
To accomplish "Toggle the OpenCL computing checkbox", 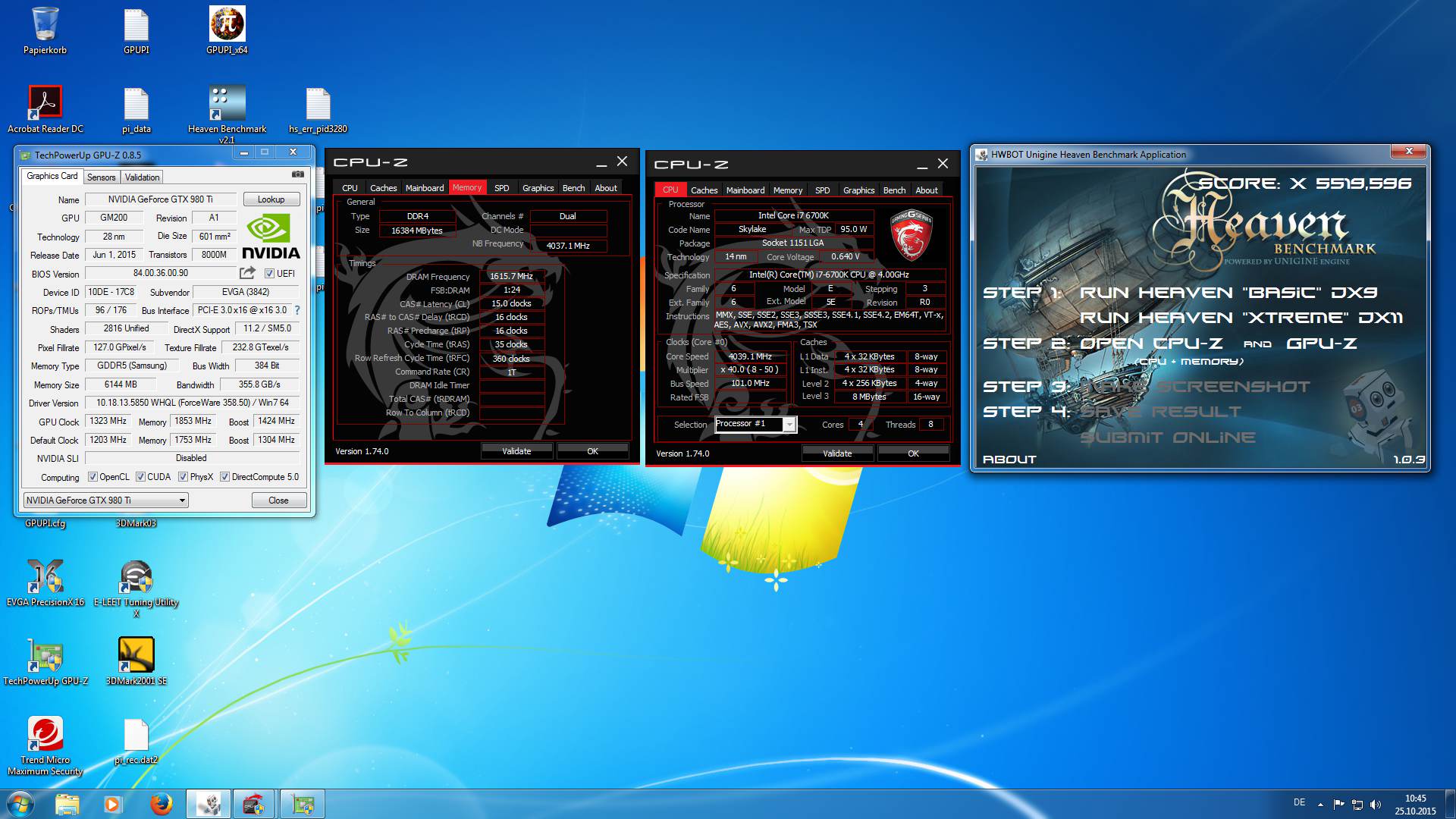I will click(x=93, y=477).
